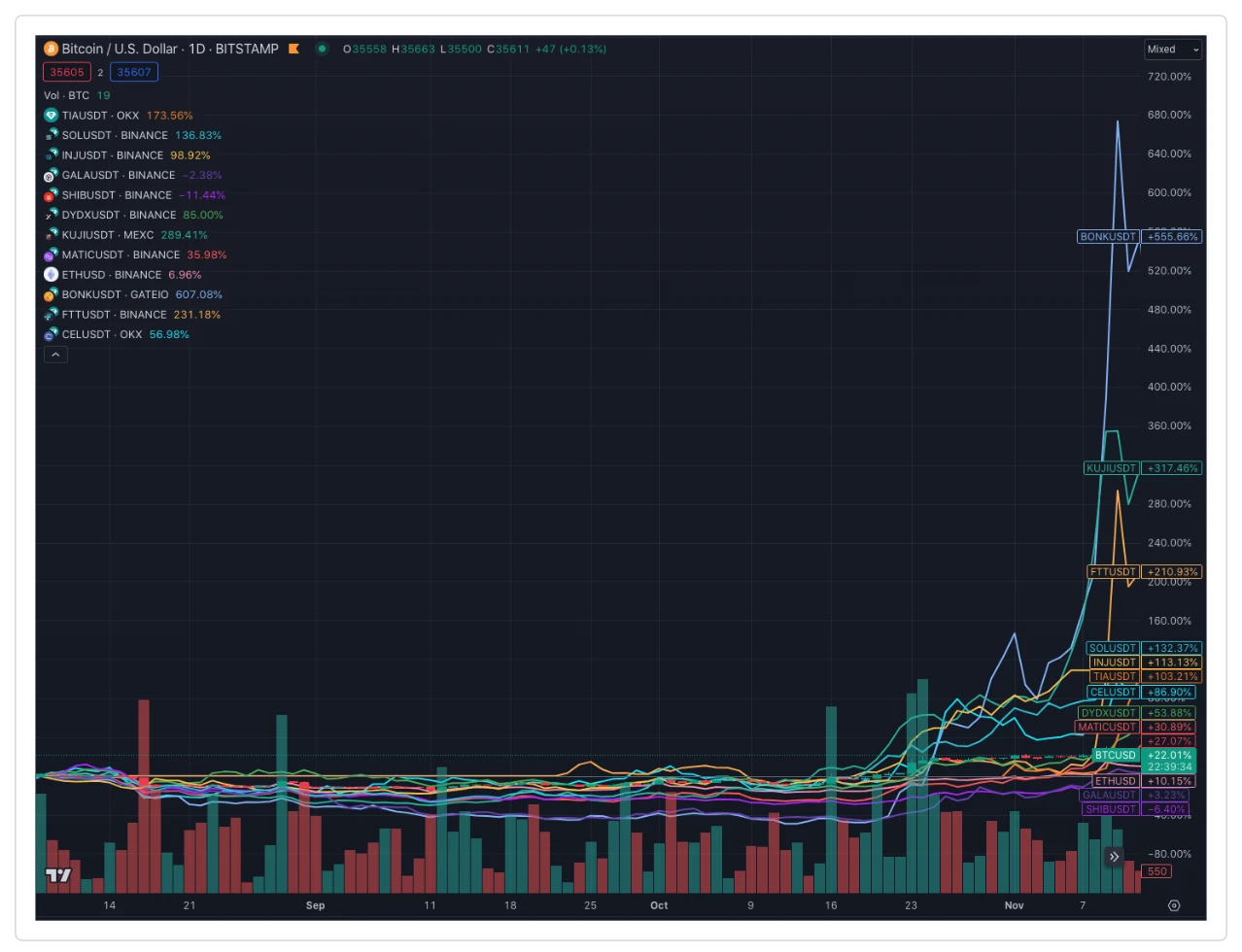Screen dimensions: 1242x952
Task: Click the CELUSDT symbol icon in legend
Action: tap(51, 334)
